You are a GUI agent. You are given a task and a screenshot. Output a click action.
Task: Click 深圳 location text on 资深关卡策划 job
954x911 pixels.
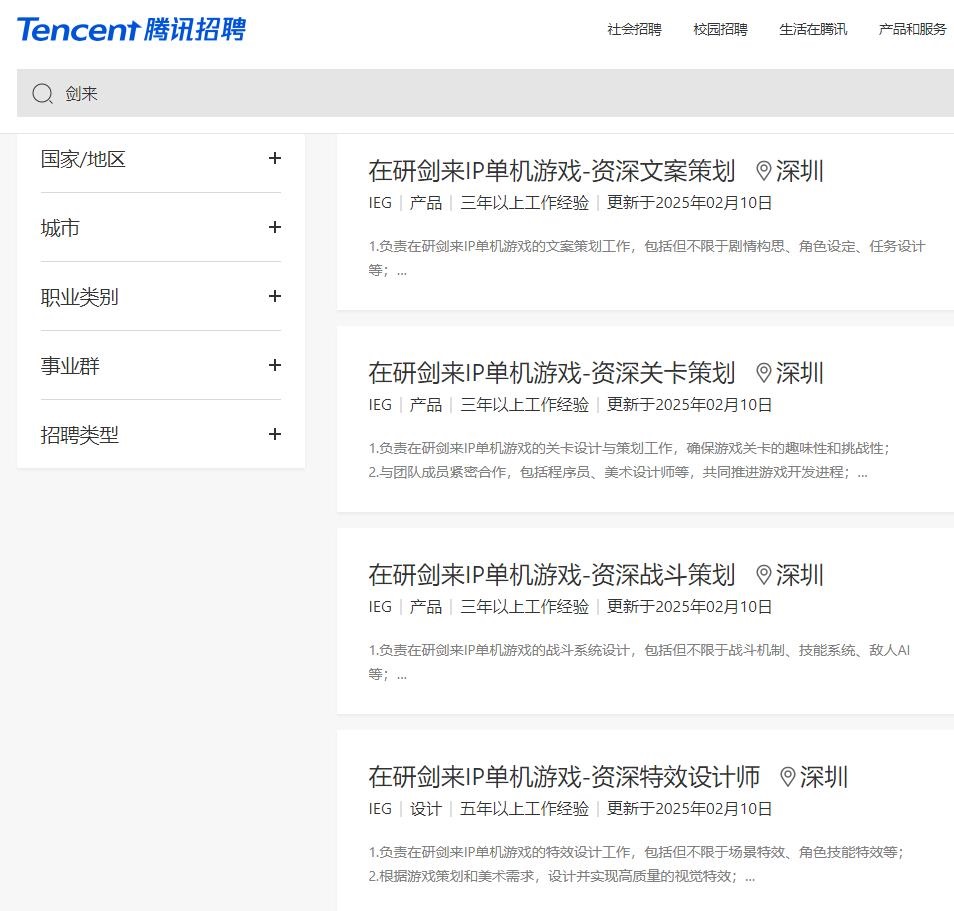[799, 373]
